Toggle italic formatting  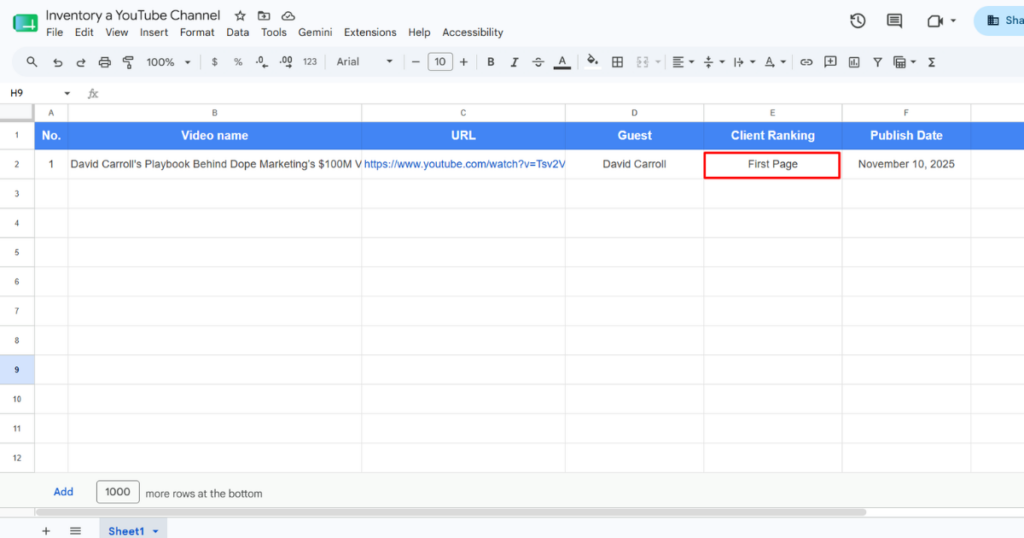coord(514,62)
